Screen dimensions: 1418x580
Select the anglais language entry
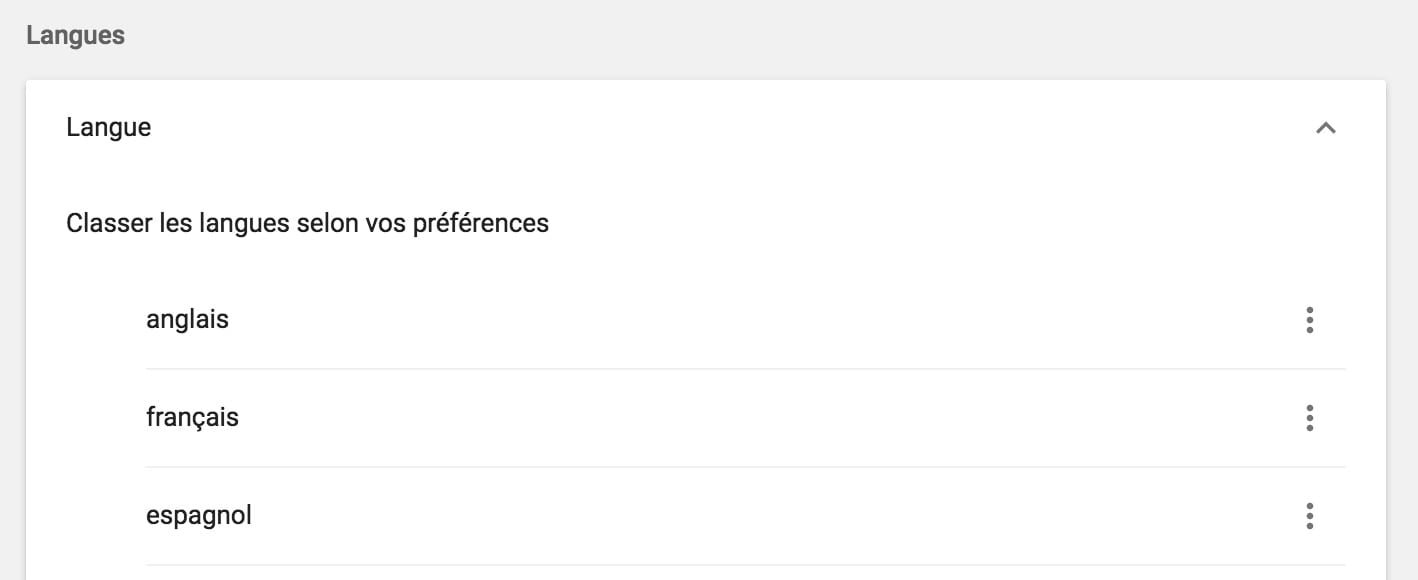[x=188, y=320]
